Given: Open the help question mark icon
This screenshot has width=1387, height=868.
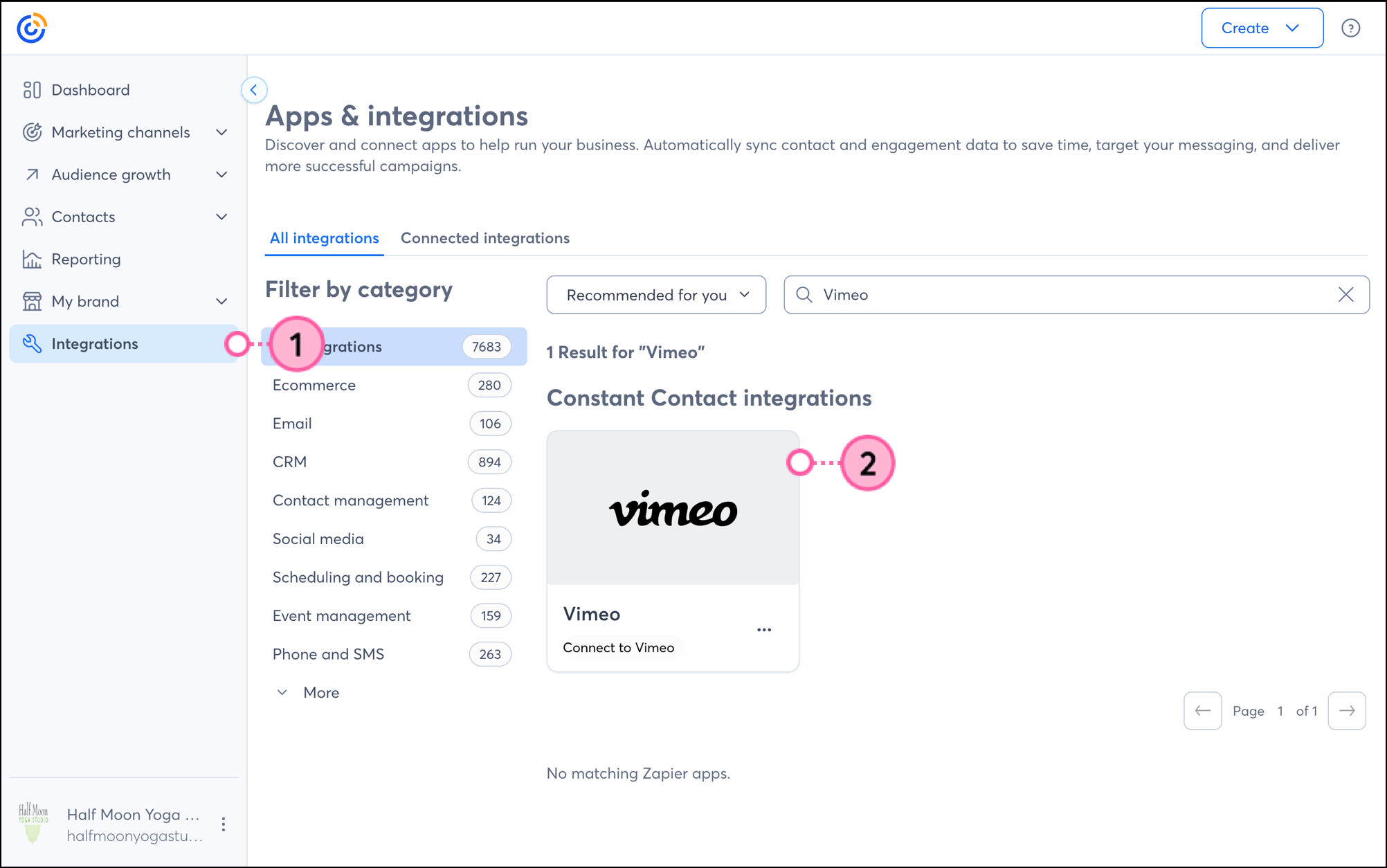Looking at the screenshot, I should coord(1350,28).
